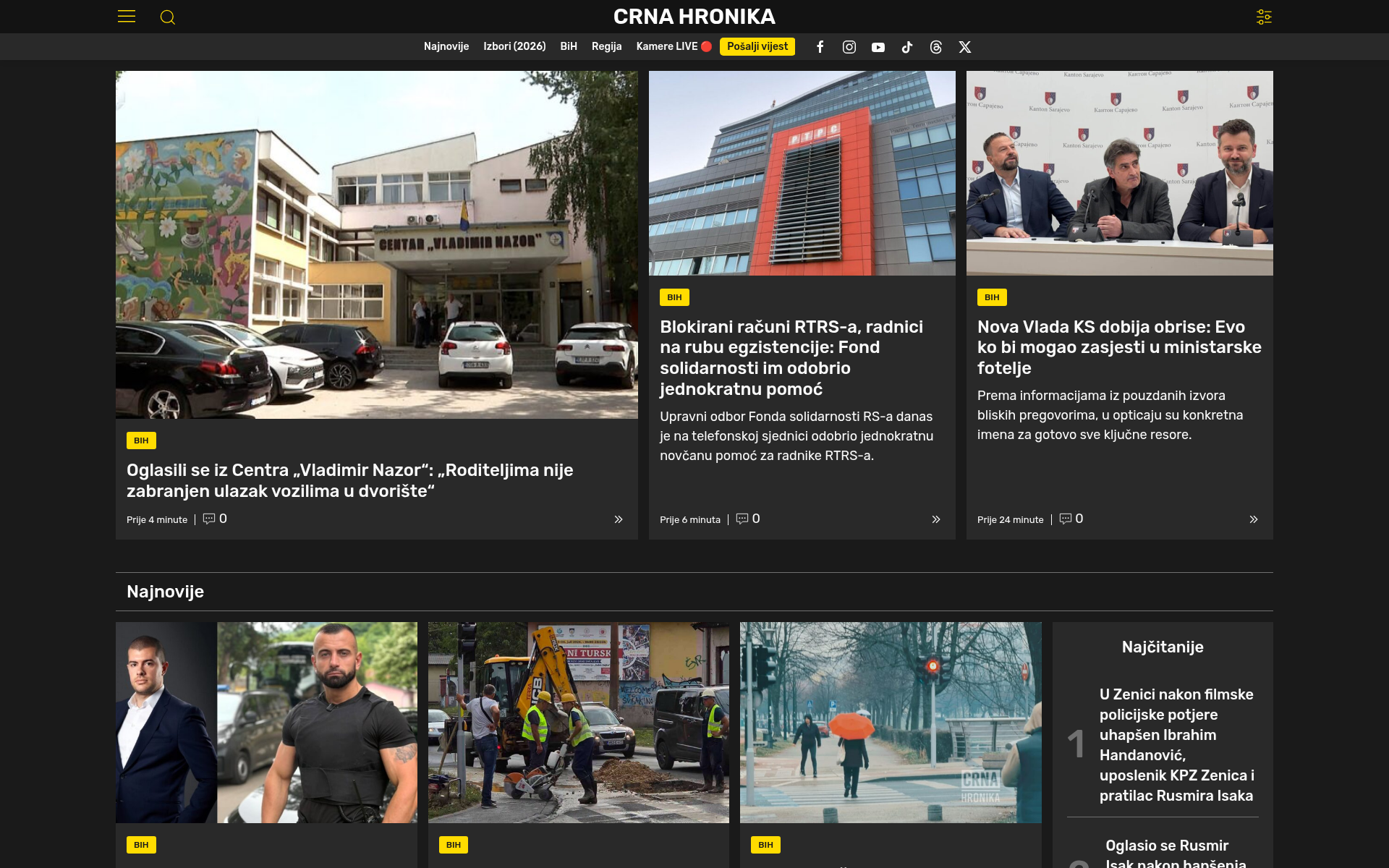Viewport: 1389px width, 868px height.
Task: Click double-arrow on RTRS card
Action: (936, 519)
